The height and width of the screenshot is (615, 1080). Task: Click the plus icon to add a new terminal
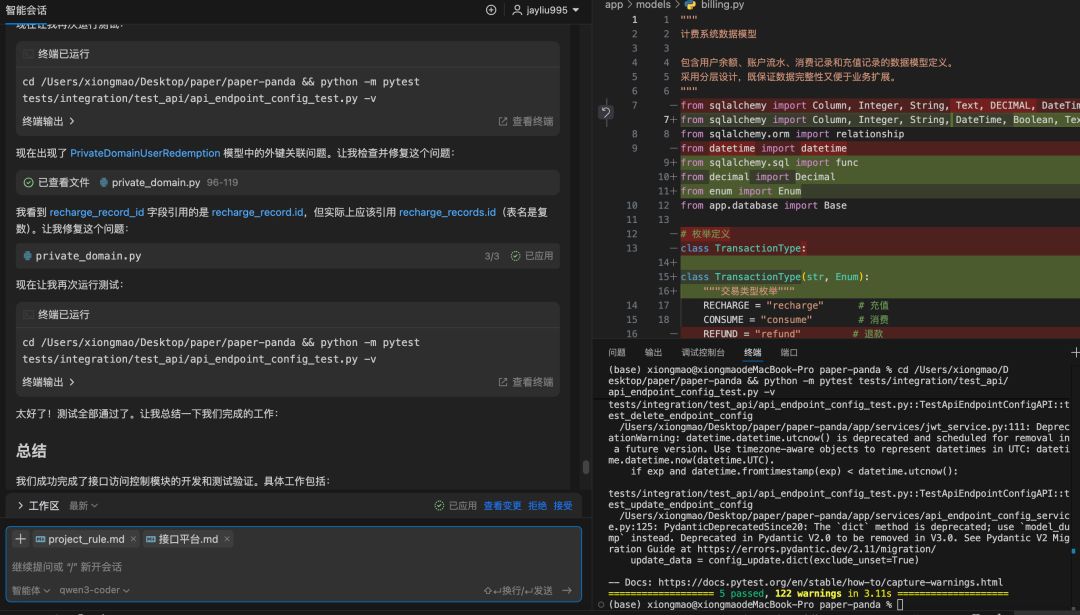click(1075, 353)
